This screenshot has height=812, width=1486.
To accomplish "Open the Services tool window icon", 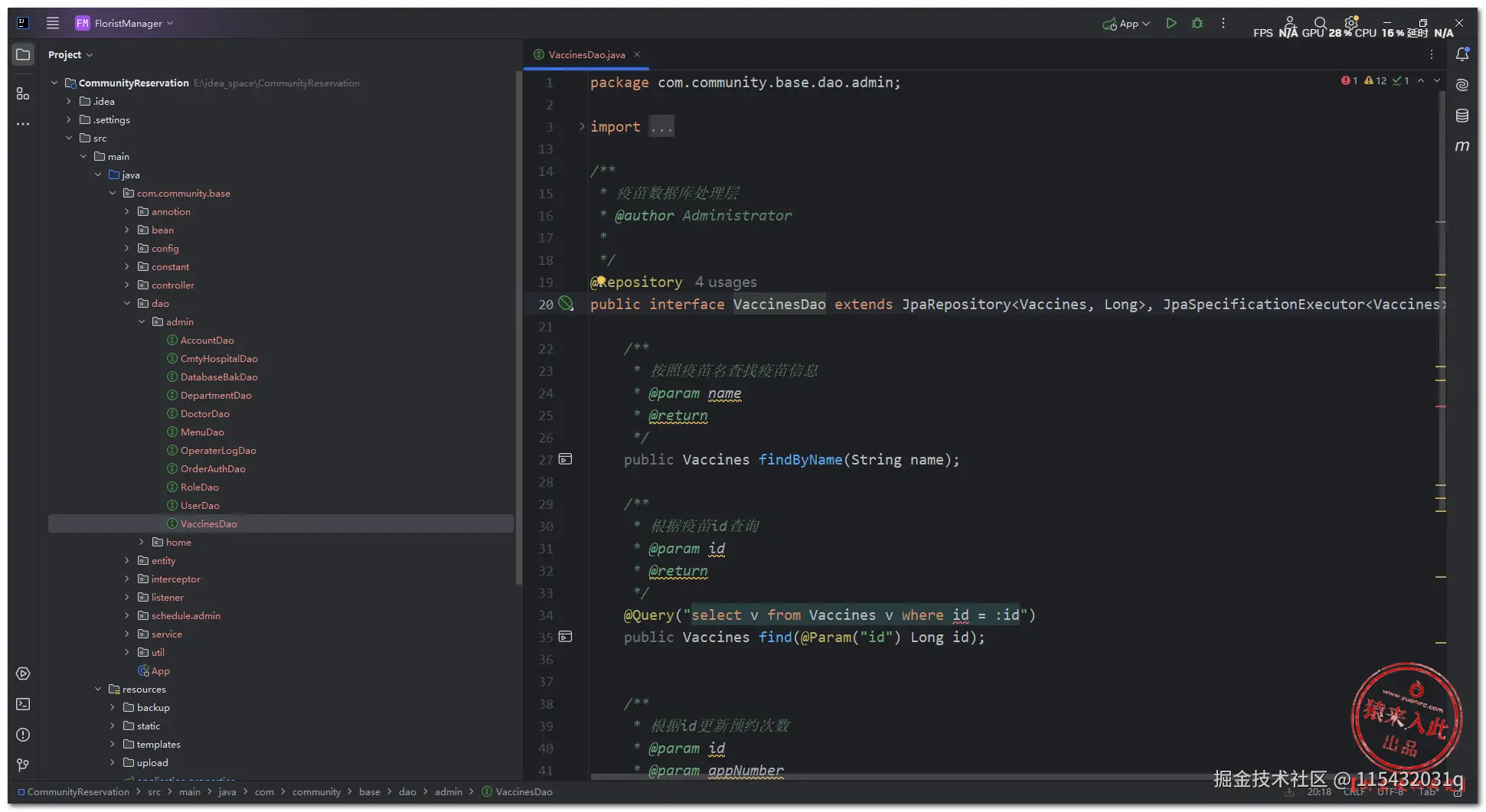I will coord(23,673).
